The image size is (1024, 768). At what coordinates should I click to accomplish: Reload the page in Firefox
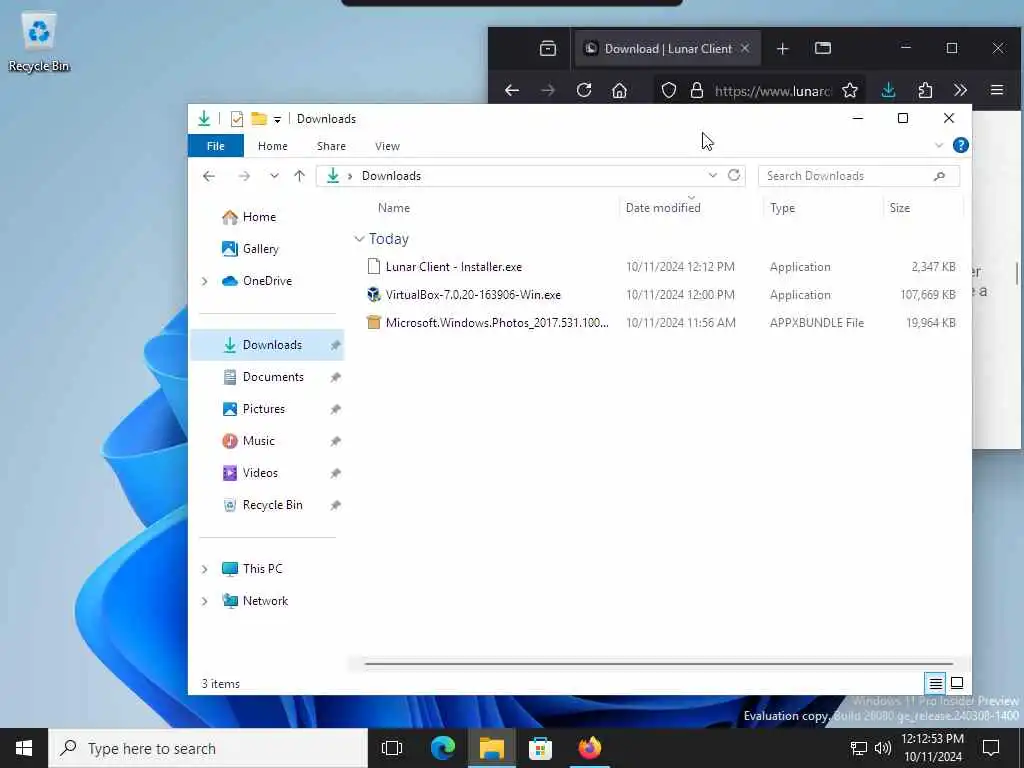pos(584,90)
